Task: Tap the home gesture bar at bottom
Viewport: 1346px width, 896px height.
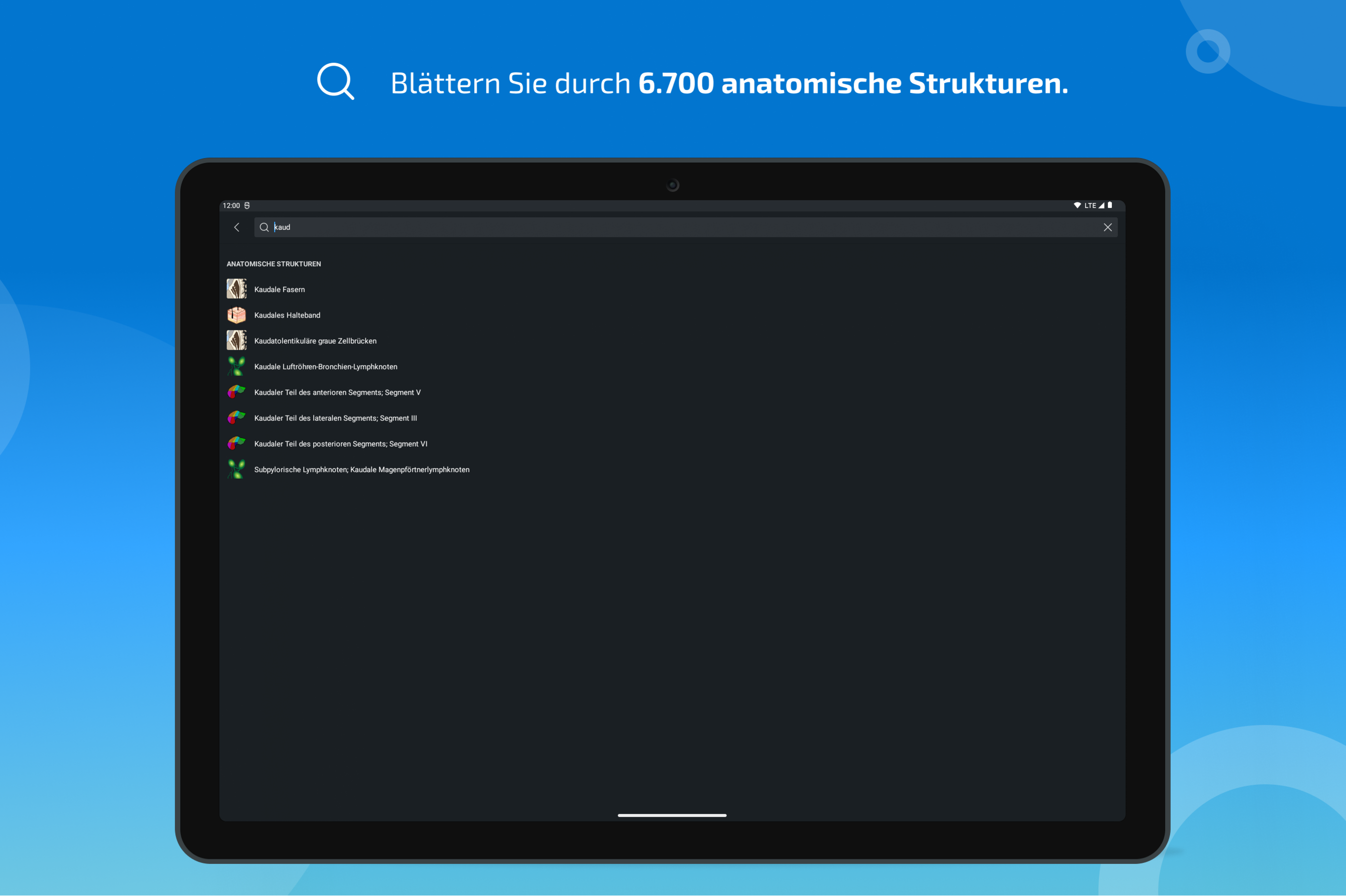Action: pos(672,815)
